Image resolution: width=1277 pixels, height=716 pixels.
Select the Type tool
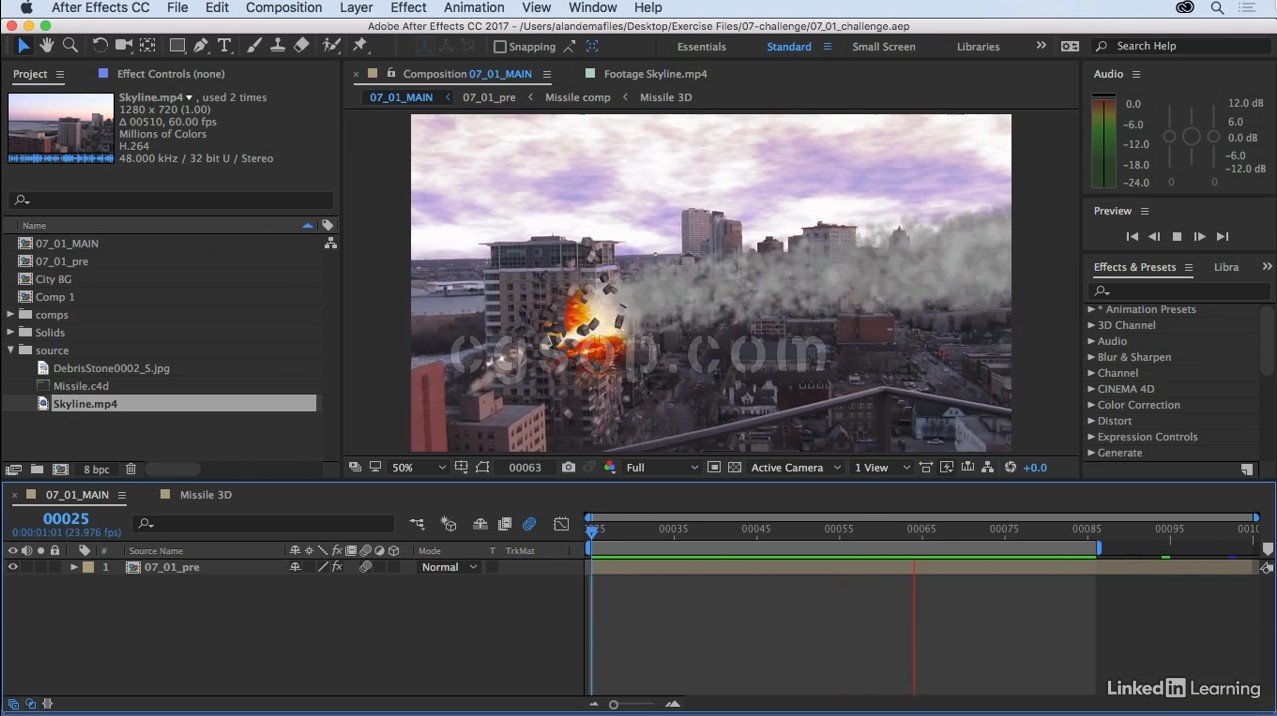(x=225, y=46)
